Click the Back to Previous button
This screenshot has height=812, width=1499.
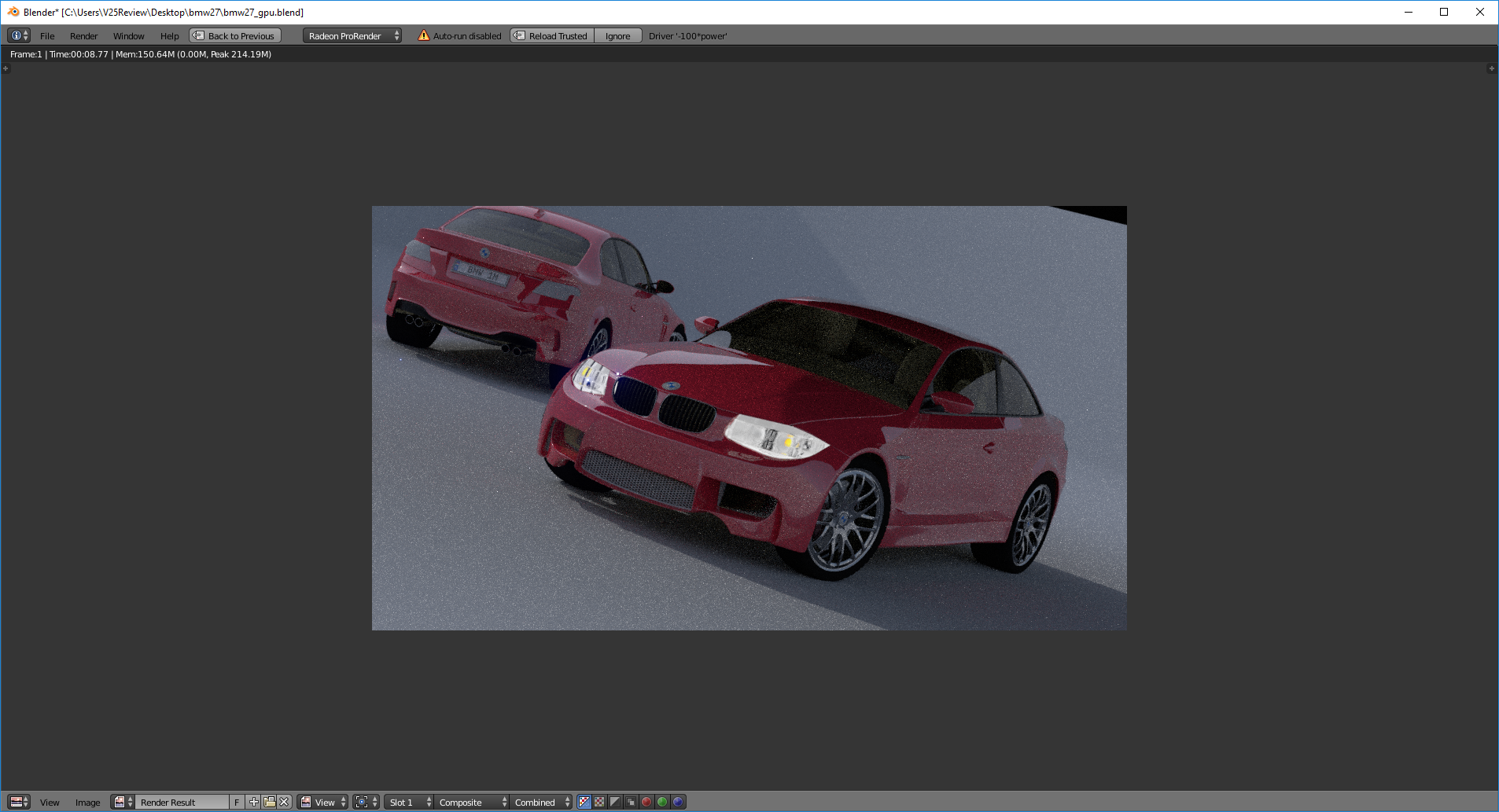click(x=235, y=35)
